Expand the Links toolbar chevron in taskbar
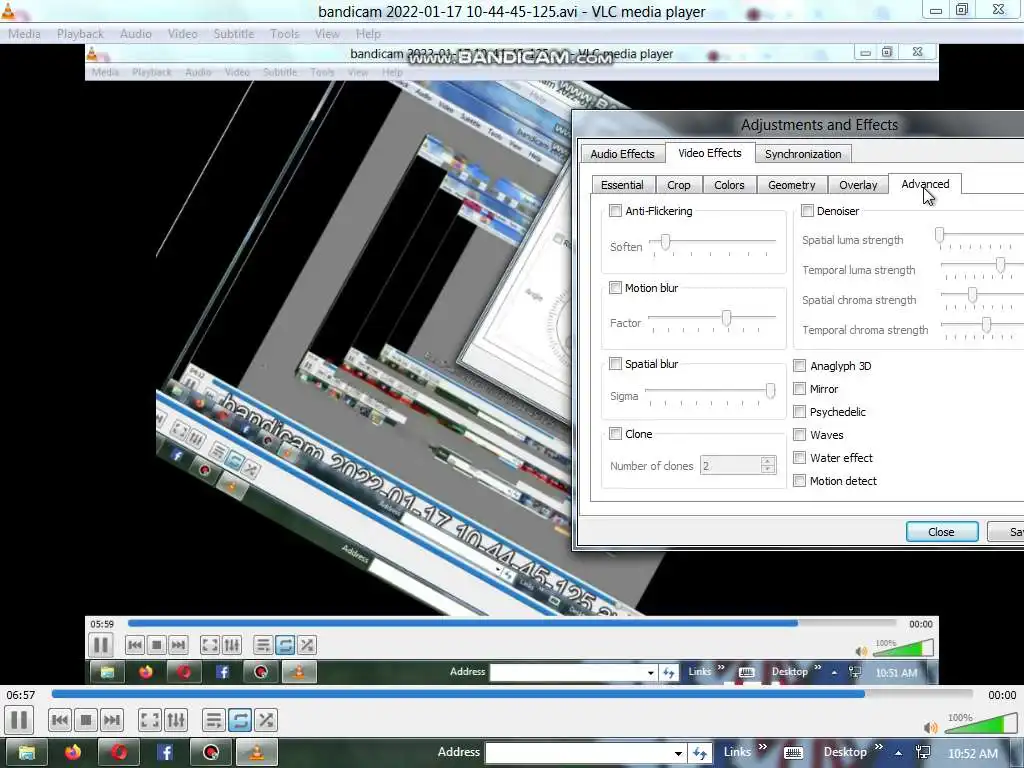The height and width of the screenshot is (768, 1024). click(762, 747)
